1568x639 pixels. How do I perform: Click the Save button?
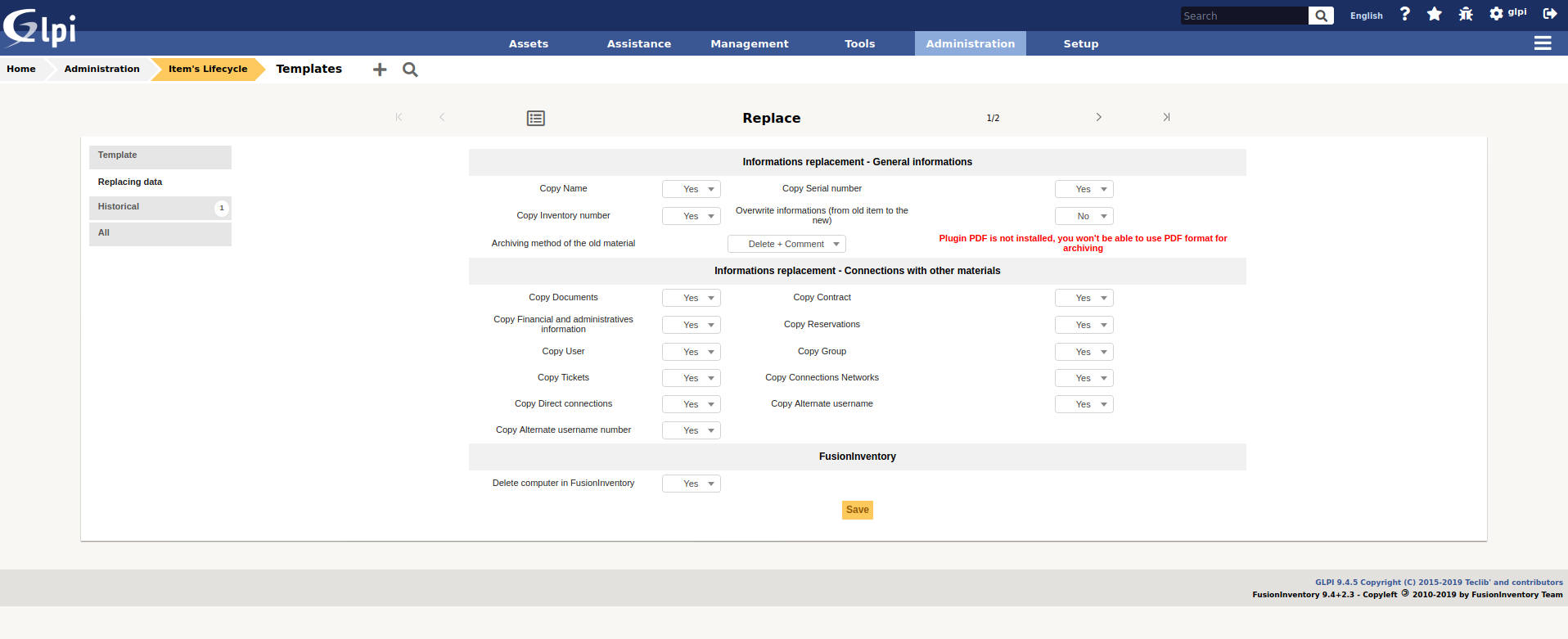[857, 510]
